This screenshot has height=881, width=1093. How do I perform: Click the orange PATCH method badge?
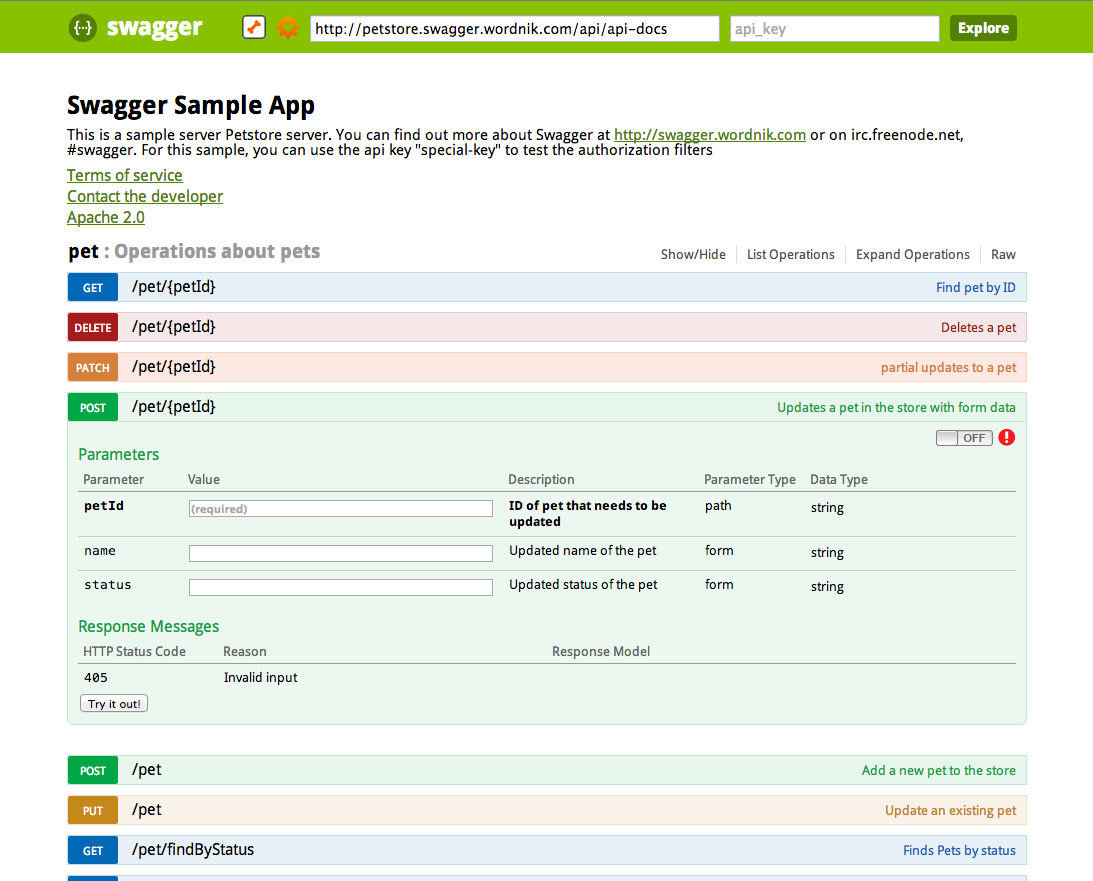(x=93, y=367)
